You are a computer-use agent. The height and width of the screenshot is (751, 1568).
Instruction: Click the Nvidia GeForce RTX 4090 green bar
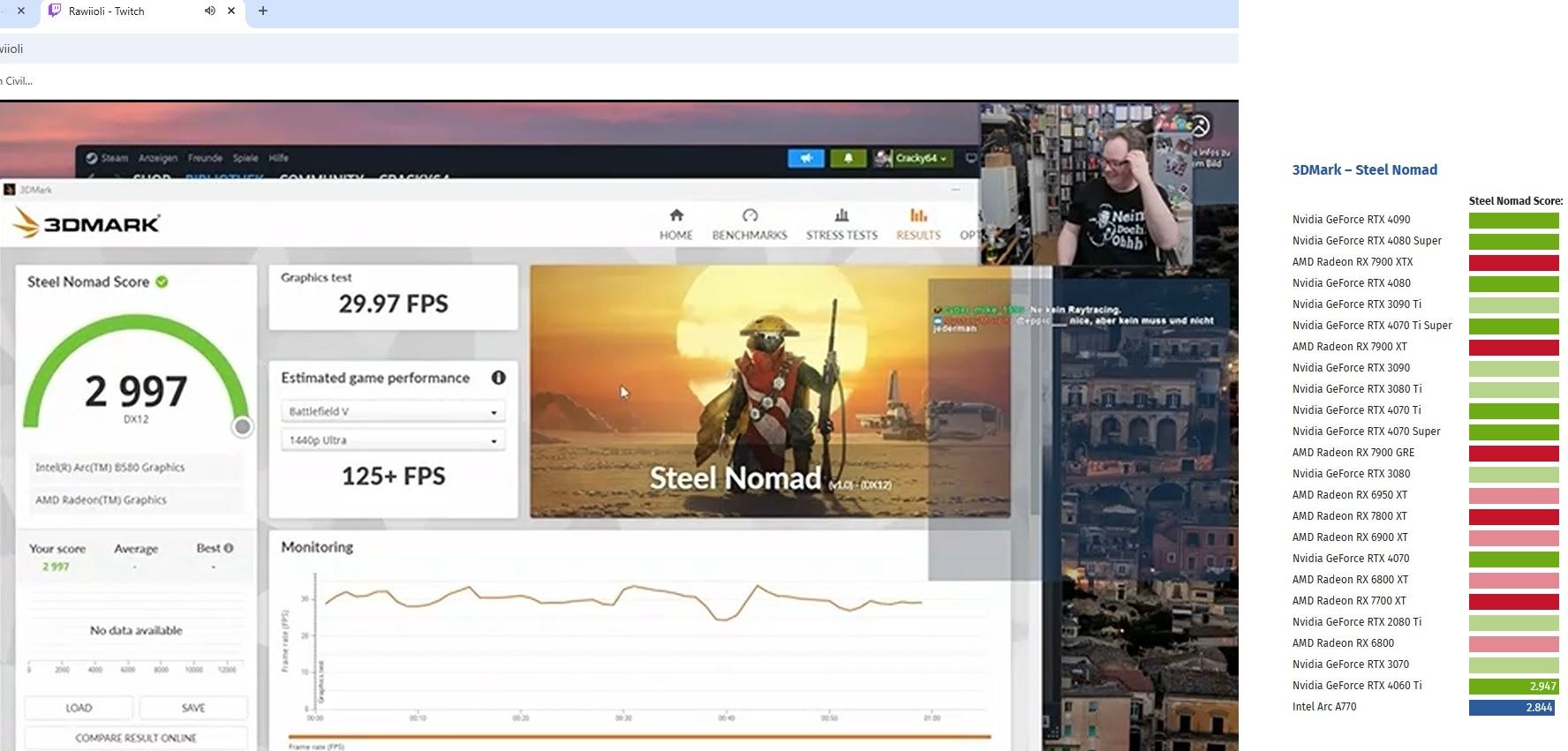coord(1513,220)
